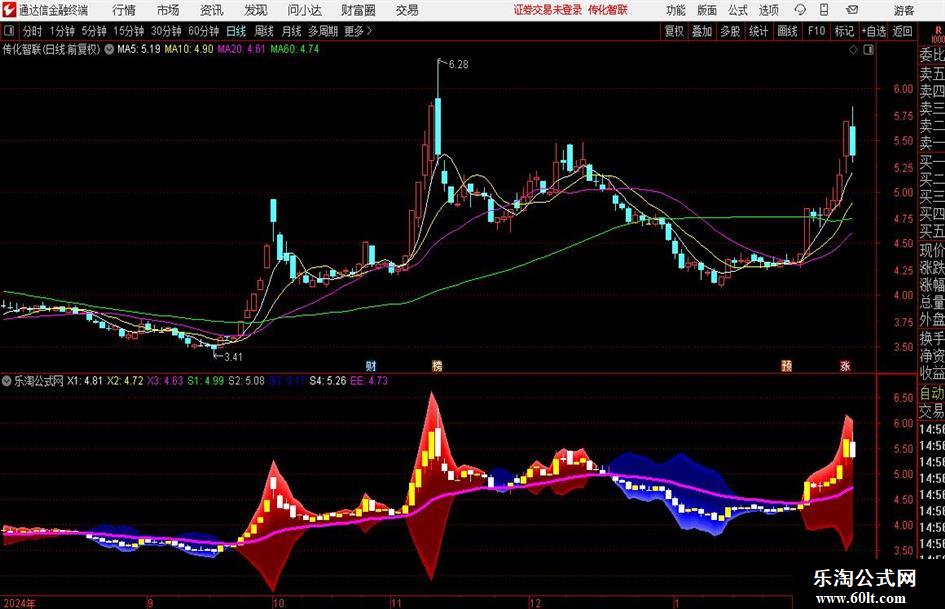Open the headset customer service icon
Screen dimensions: 945x609
tap(800, 10)
